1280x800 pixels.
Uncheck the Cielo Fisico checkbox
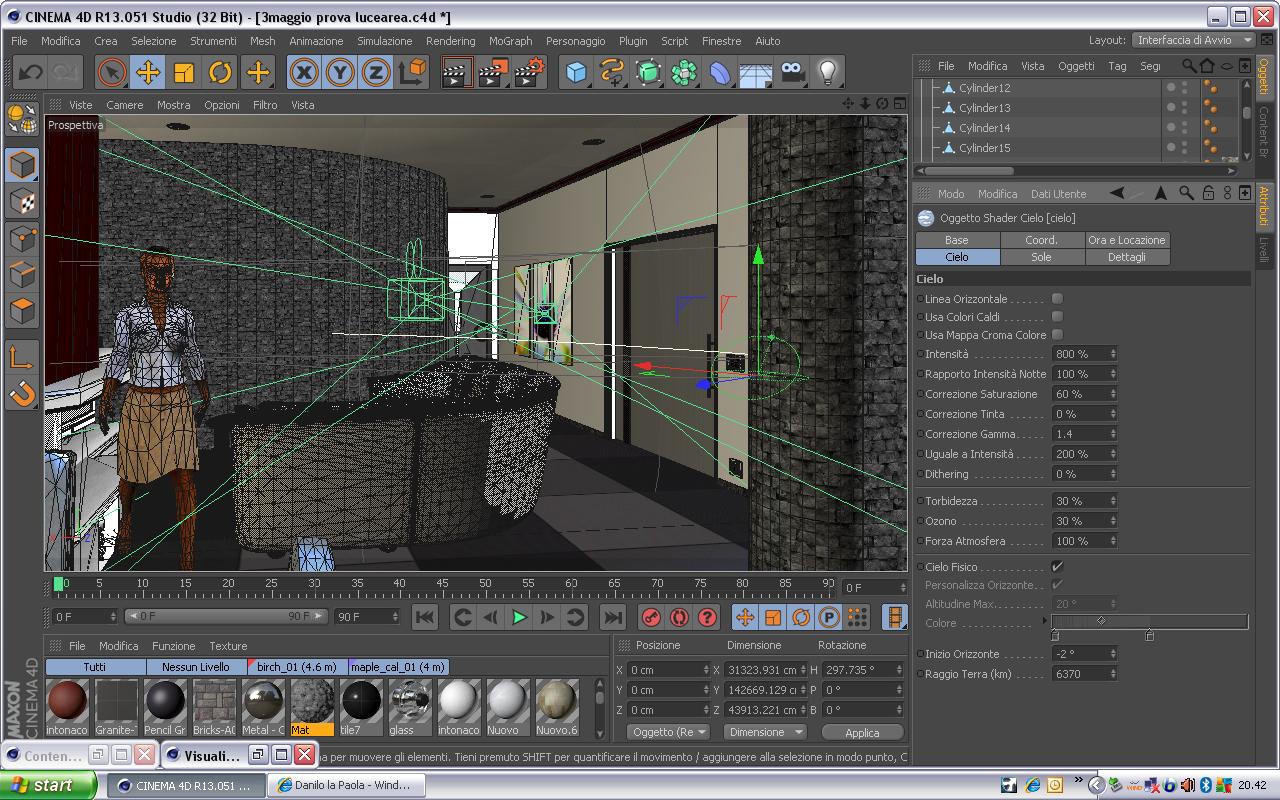point(1057,566)
